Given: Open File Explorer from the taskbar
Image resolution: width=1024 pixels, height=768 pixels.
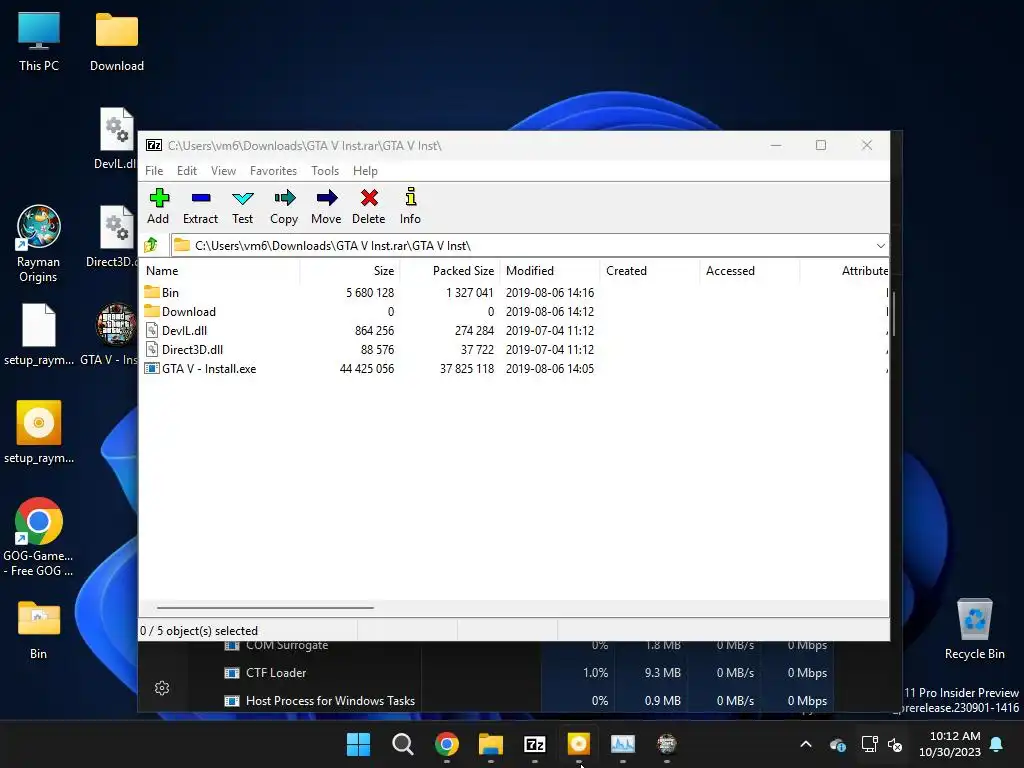Looking at the screenshot, I should coord(490,744).
